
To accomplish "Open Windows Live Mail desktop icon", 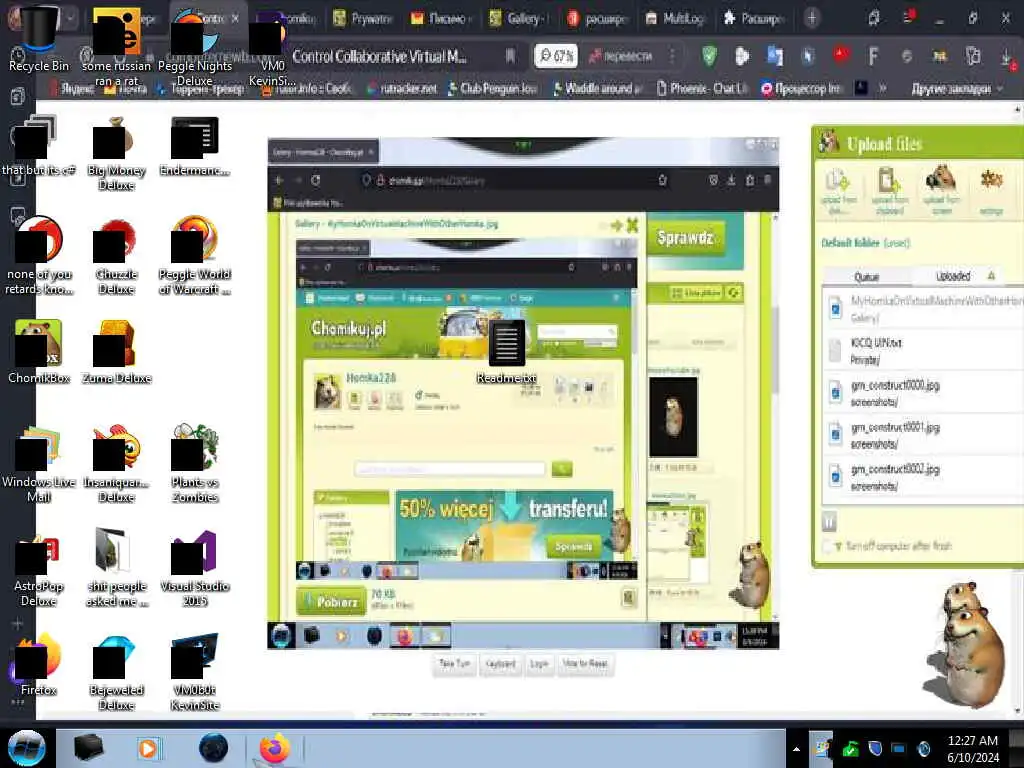I will click(x=39, y=464).
